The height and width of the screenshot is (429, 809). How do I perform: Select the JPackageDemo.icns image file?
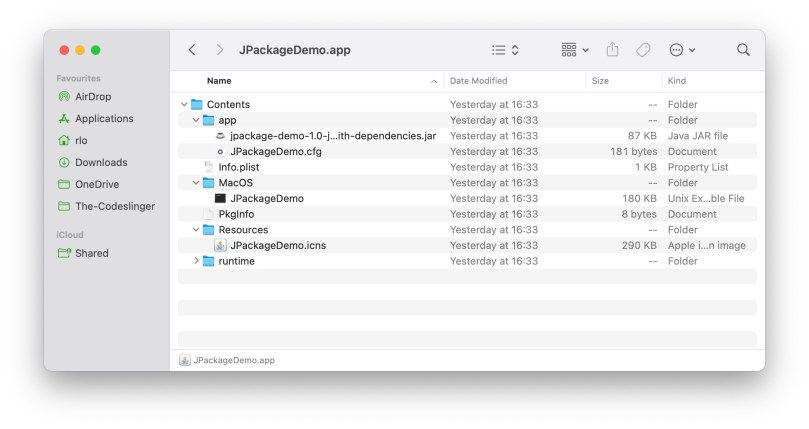point(277,245)
